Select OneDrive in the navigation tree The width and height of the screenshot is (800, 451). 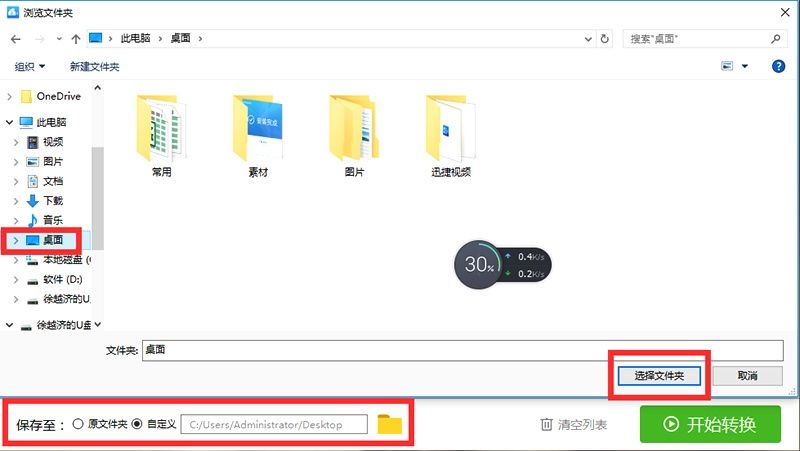pos(59,96)
